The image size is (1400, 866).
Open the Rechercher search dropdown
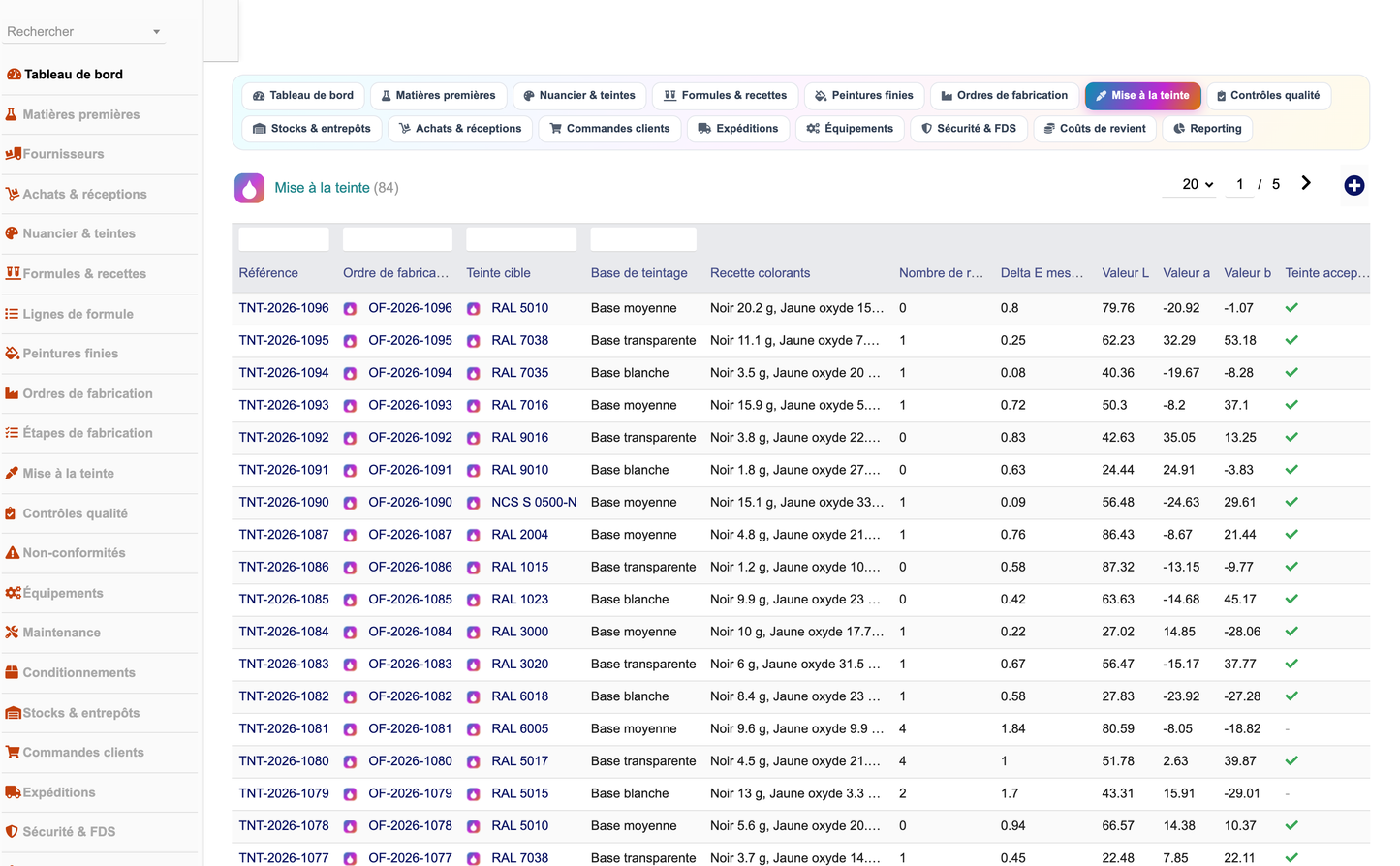click(x=83, y=32)
